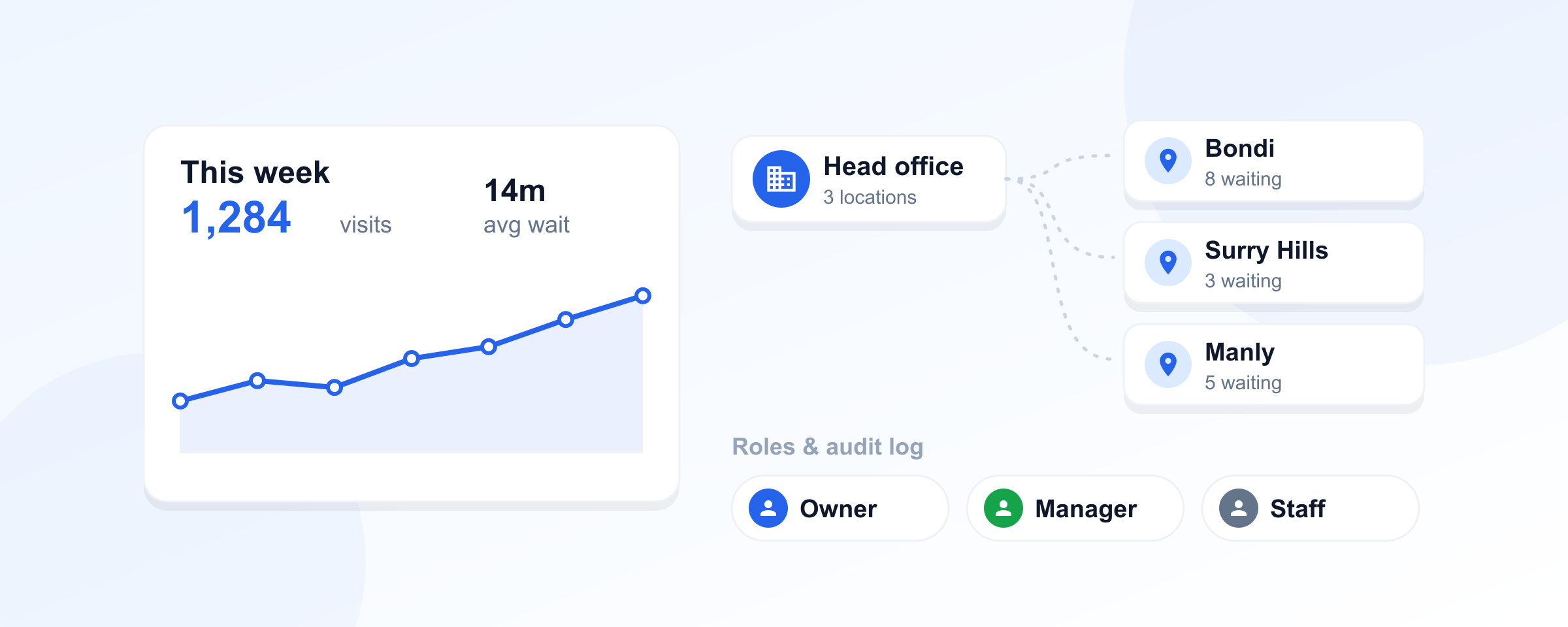
Task: Select the Owner role chip
Action: (x=840, y=508)
